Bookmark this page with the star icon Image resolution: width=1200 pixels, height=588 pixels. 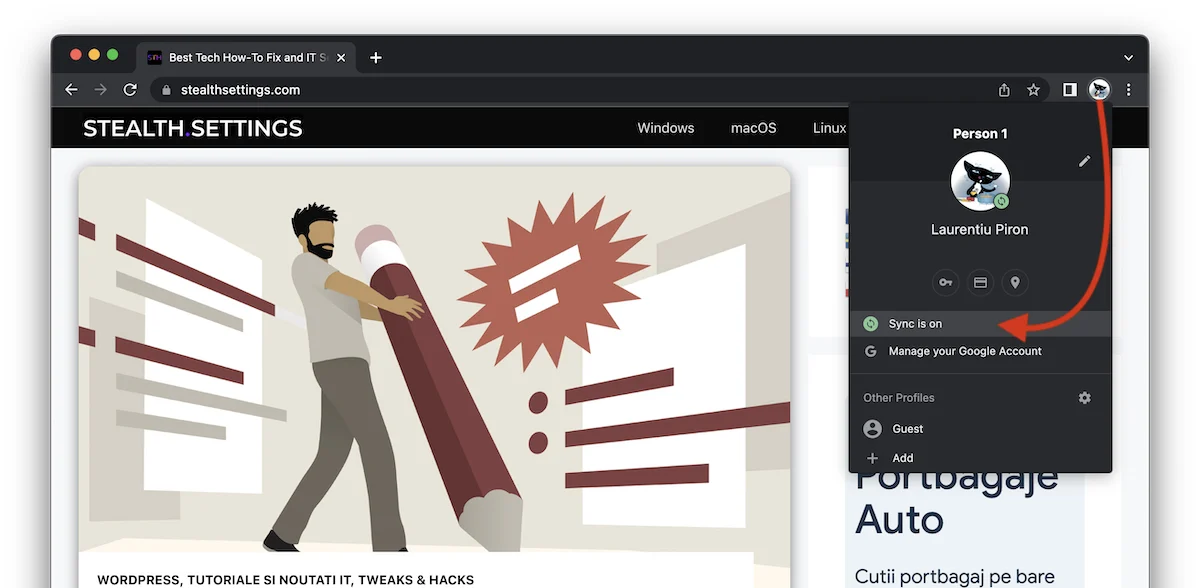click(1033, 90)
